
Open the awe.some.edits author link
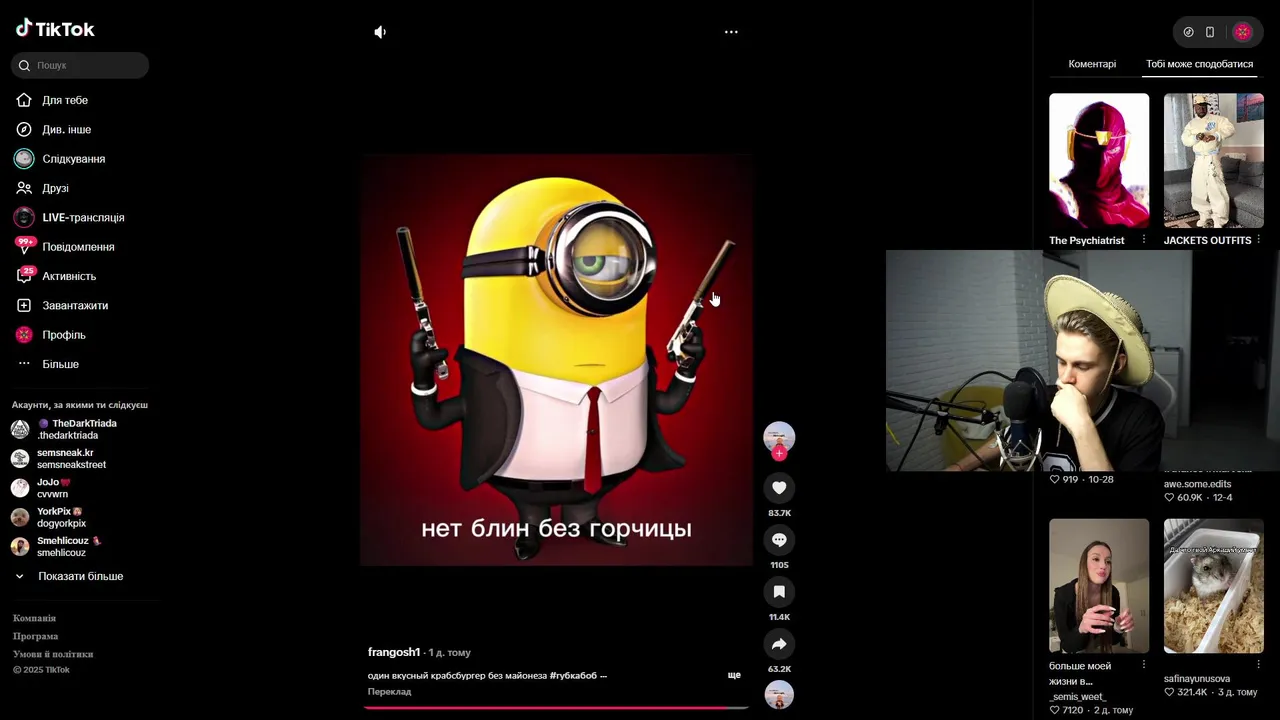[x=1198, y=484]
